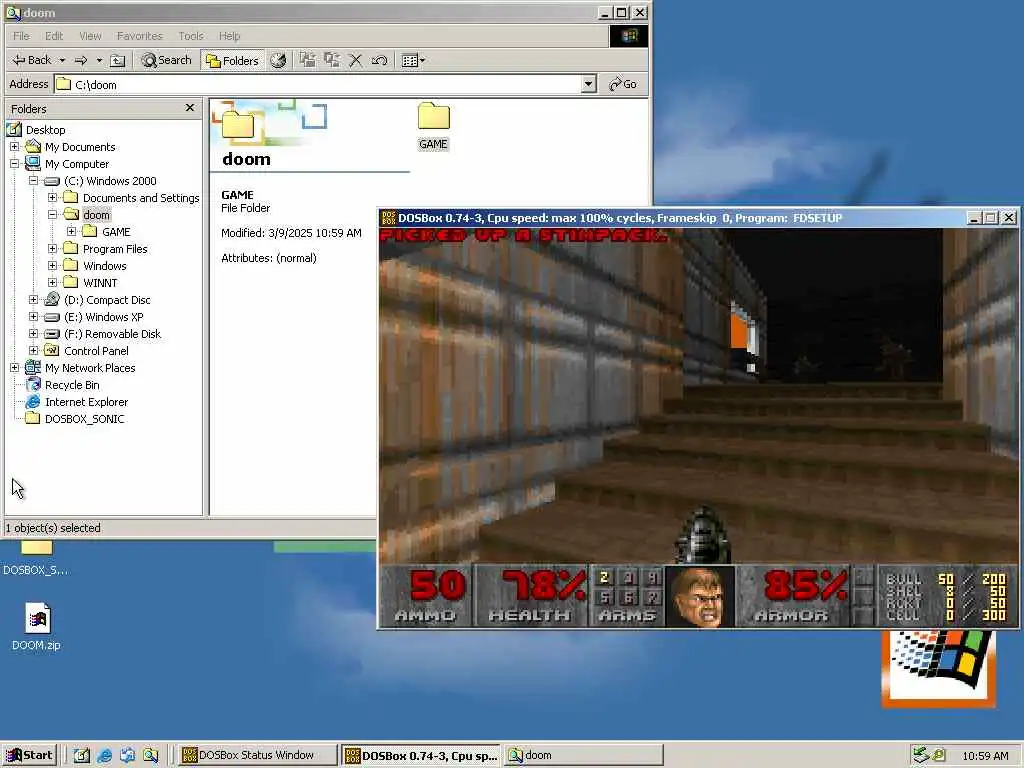Toggle the Folders pane button

232,61
